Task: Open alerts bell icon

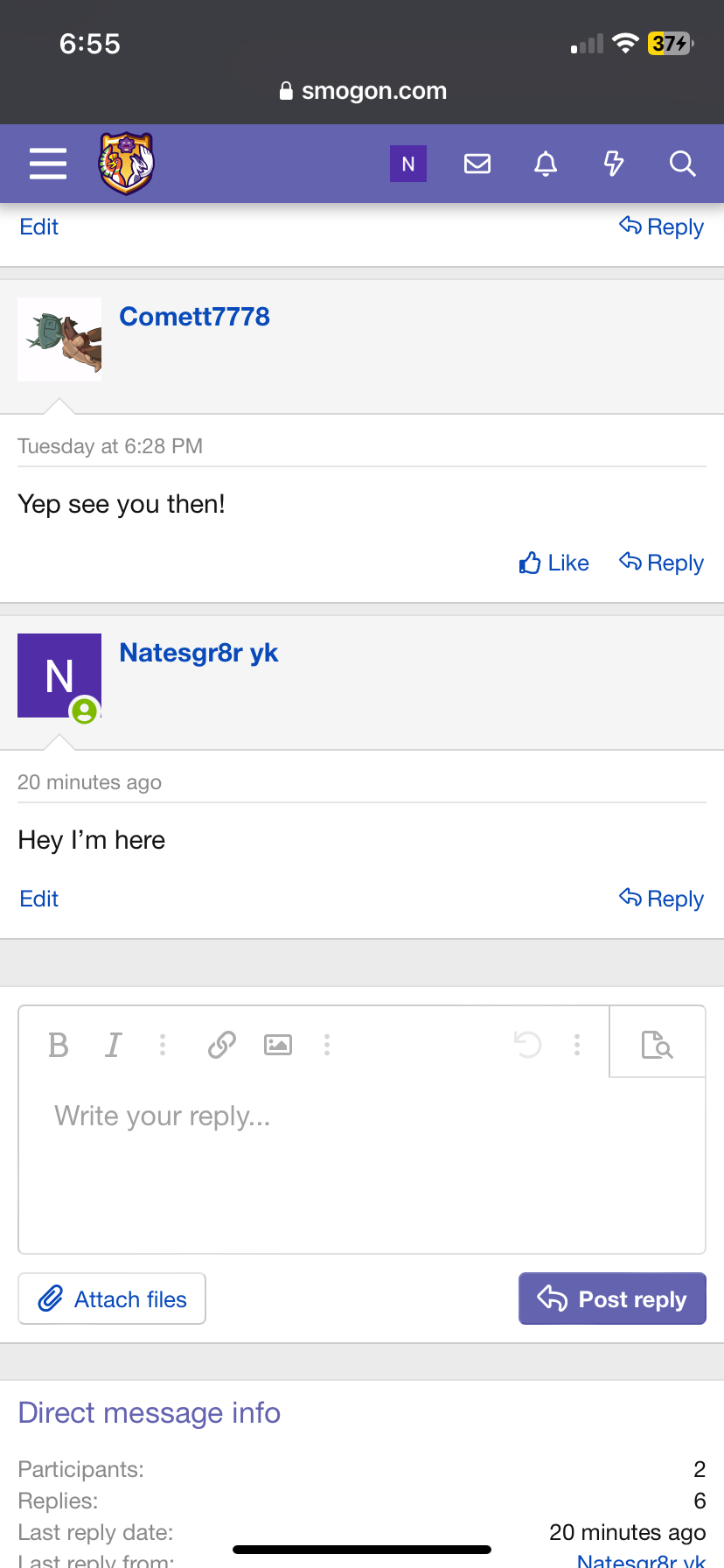Action: point(546,164)
